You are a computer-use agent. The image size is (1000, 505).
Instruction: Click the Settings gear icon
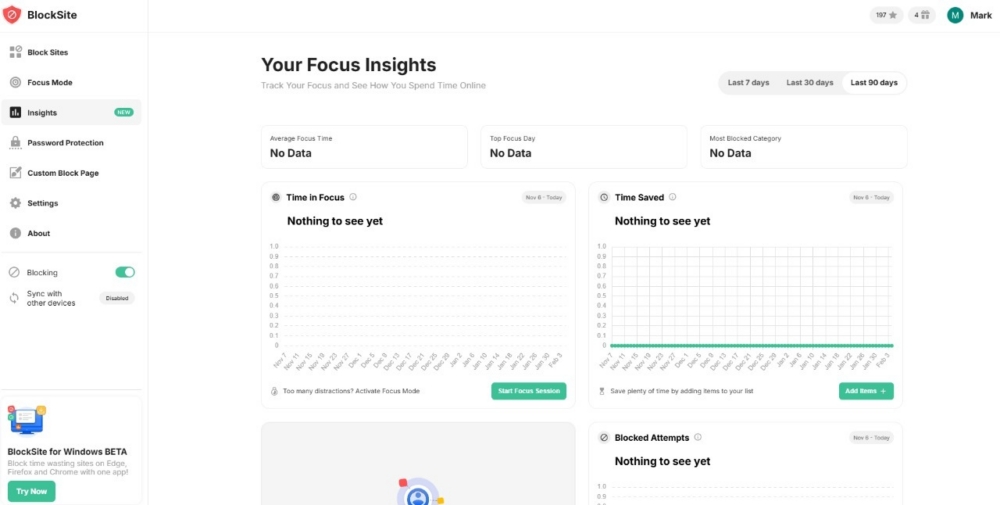coord(15,203)
